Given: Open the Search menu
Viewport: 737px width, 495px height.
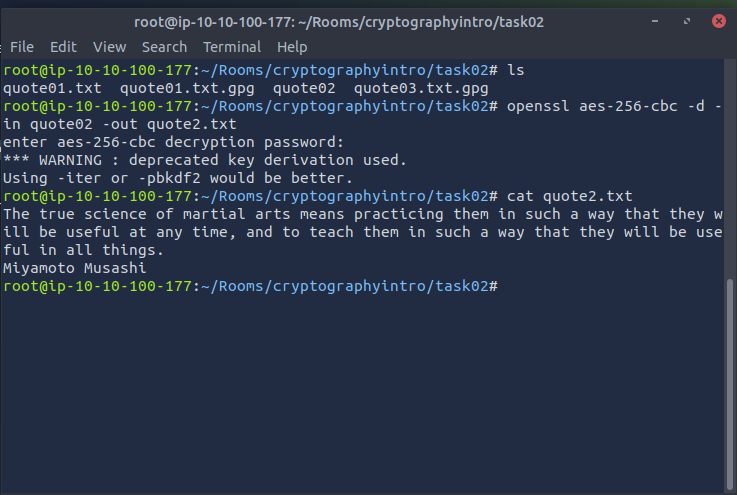Looking at the screenshot, I should pyautogui.click(x=164, y=47).
